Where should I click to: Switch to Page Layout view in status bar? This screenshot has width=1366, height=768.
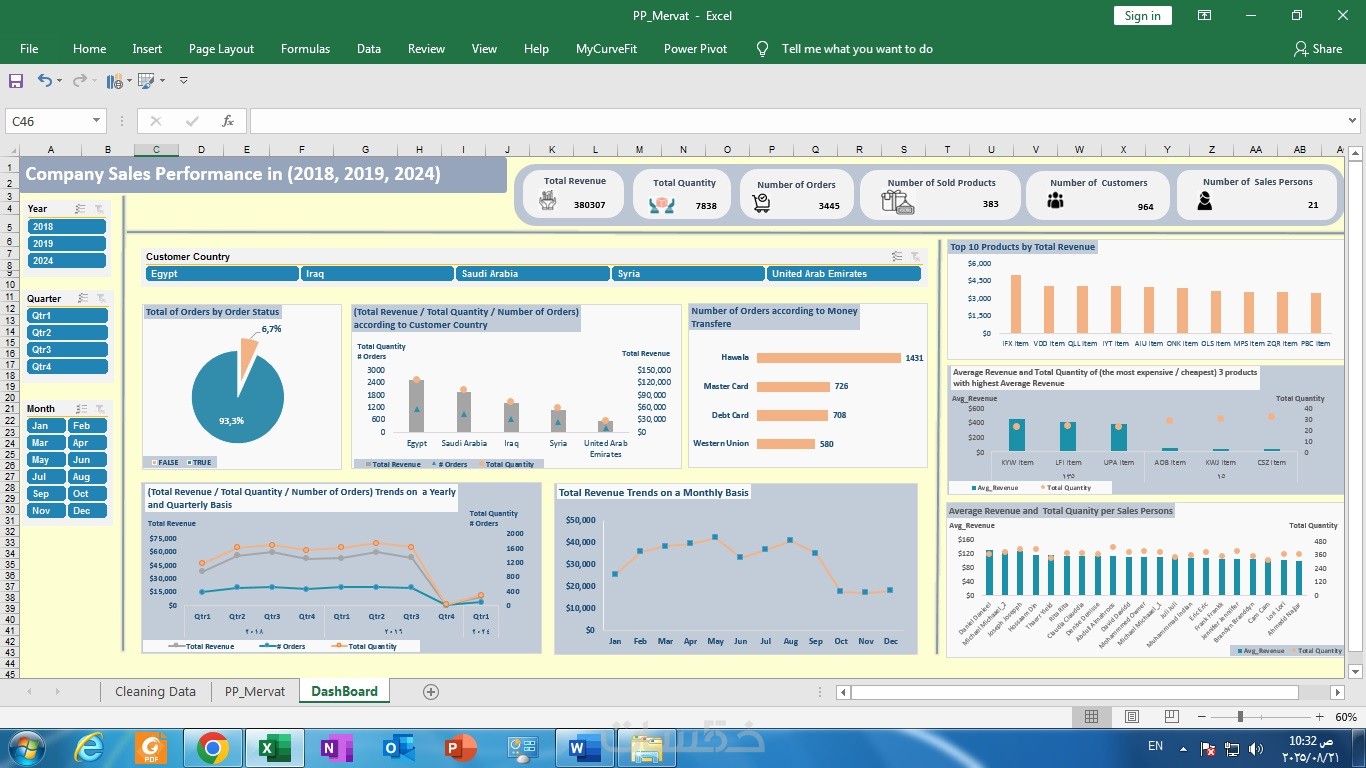[x=1131, y=717]
